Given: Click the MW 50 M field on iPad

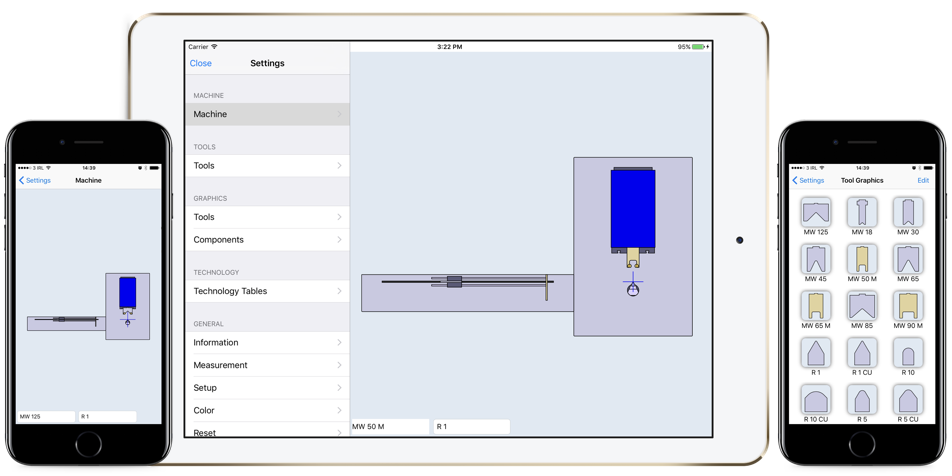Looking at the screenshot, I should [x=389, y=427].
